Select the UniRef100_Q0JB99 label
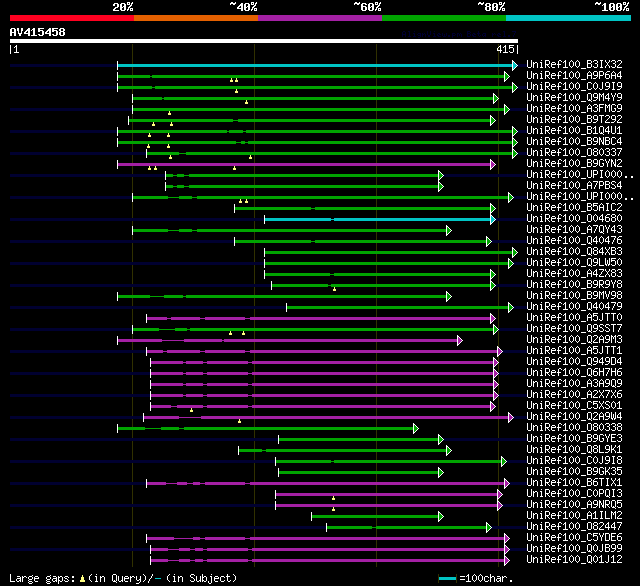The width and height of the screenshot is (640, 586). 574,549
